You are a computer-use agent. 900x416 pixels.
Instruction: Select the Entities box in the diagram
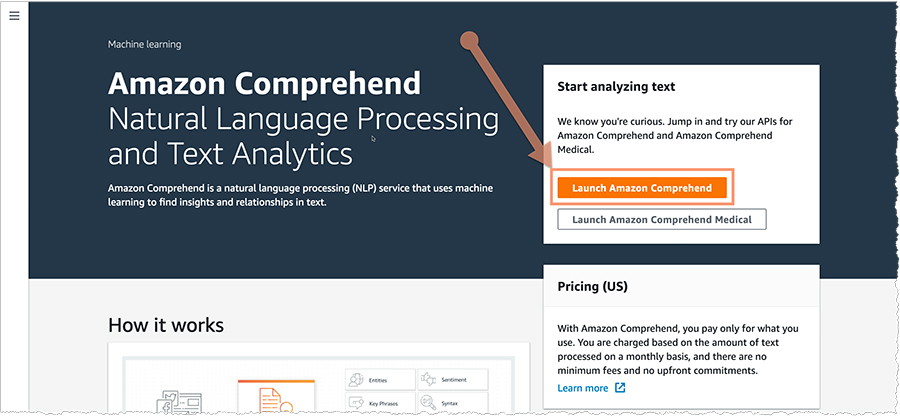coord(381,379)
